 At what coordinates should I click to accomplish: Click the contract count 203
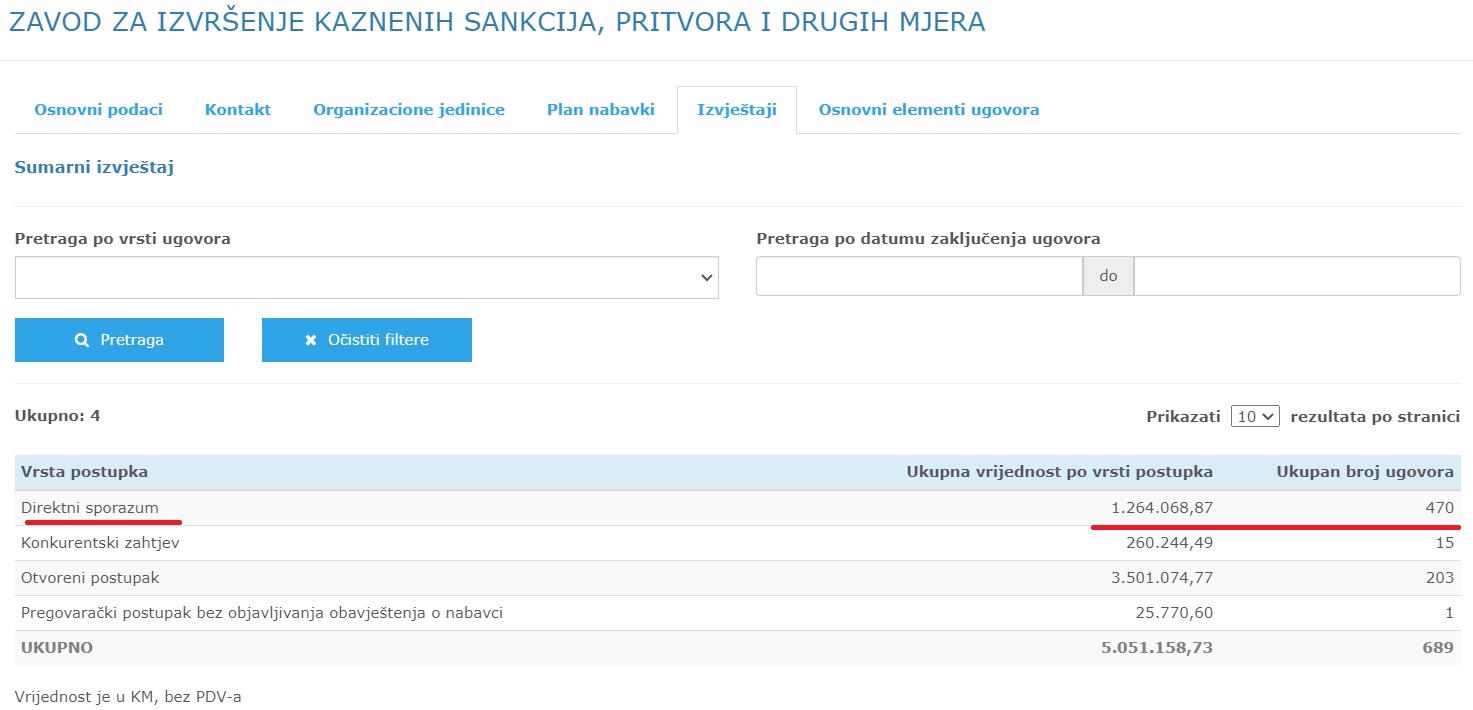point(1439,578)
